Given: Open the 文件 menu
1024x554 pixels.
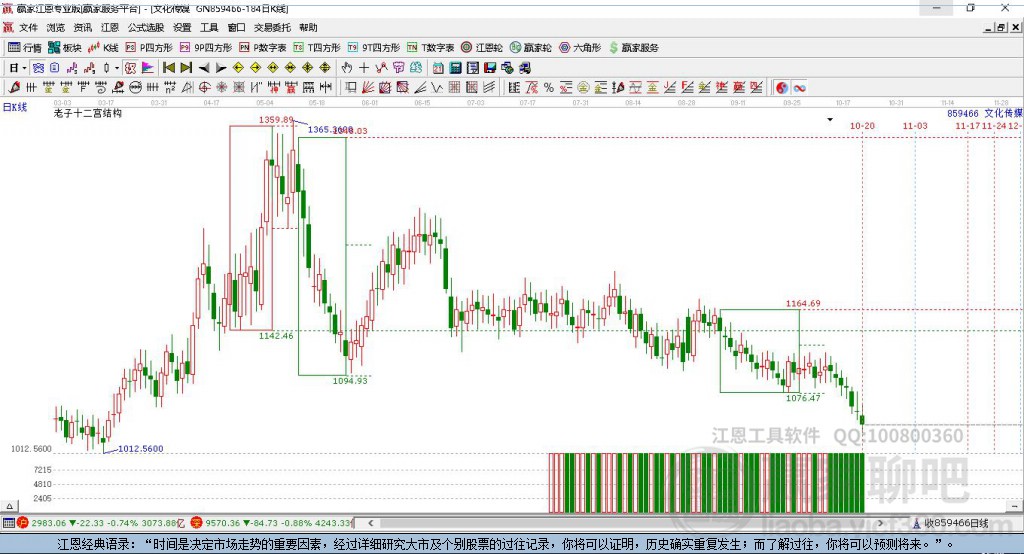Looking at the screenshot, I should [x=29, y=27].
